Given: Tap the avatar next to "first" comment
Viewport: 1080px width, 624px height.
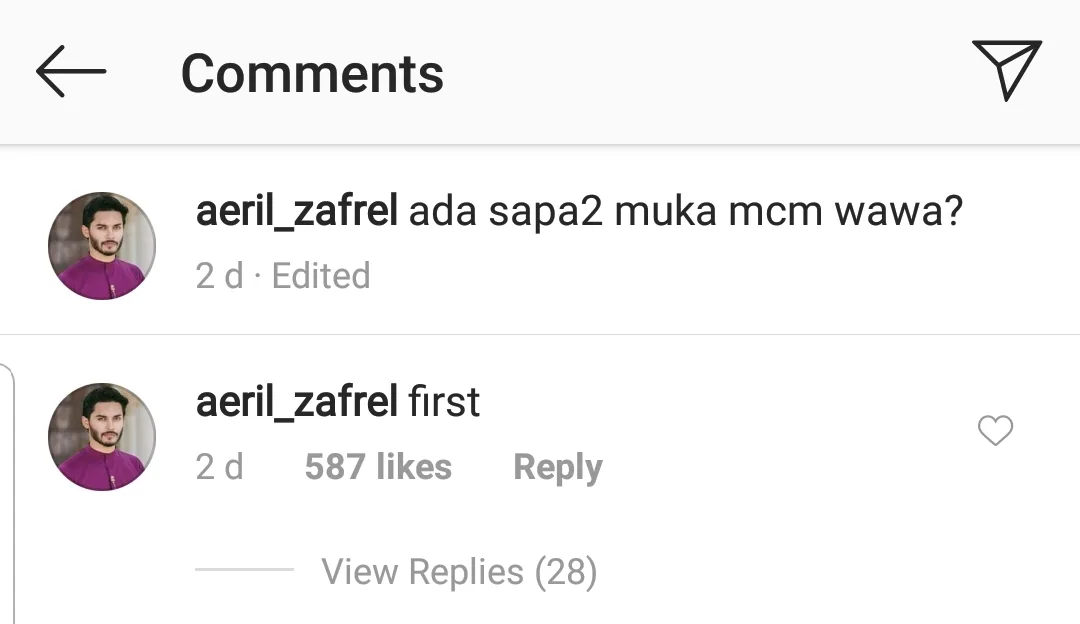Looking at the screenshot, I should click(102, 437).
